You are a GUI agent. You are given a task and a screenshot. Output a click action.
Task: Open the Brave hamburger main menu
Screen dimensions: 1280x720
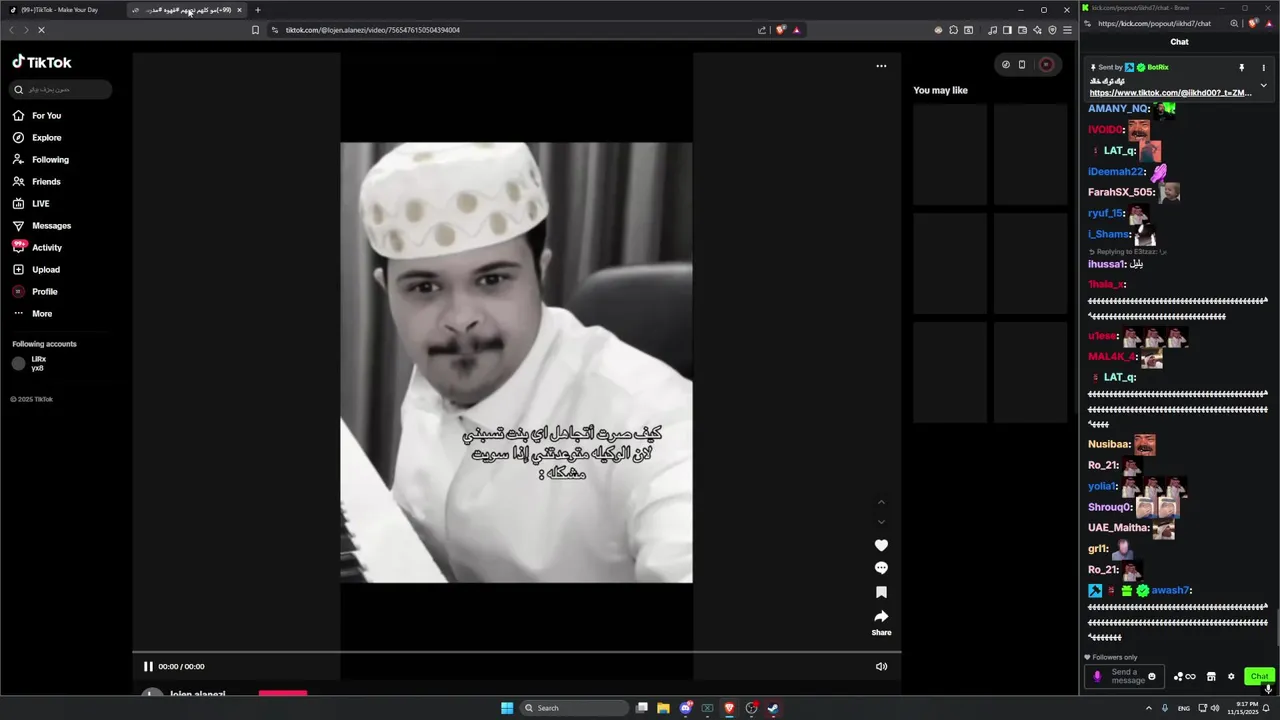point(1068,30)
